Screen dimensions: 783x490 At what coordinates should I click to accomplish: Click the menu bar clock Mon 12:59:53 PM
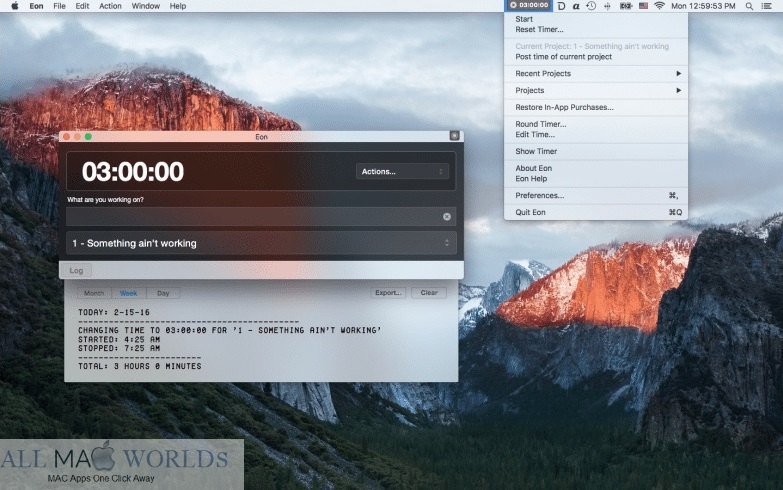coord(703,6)
